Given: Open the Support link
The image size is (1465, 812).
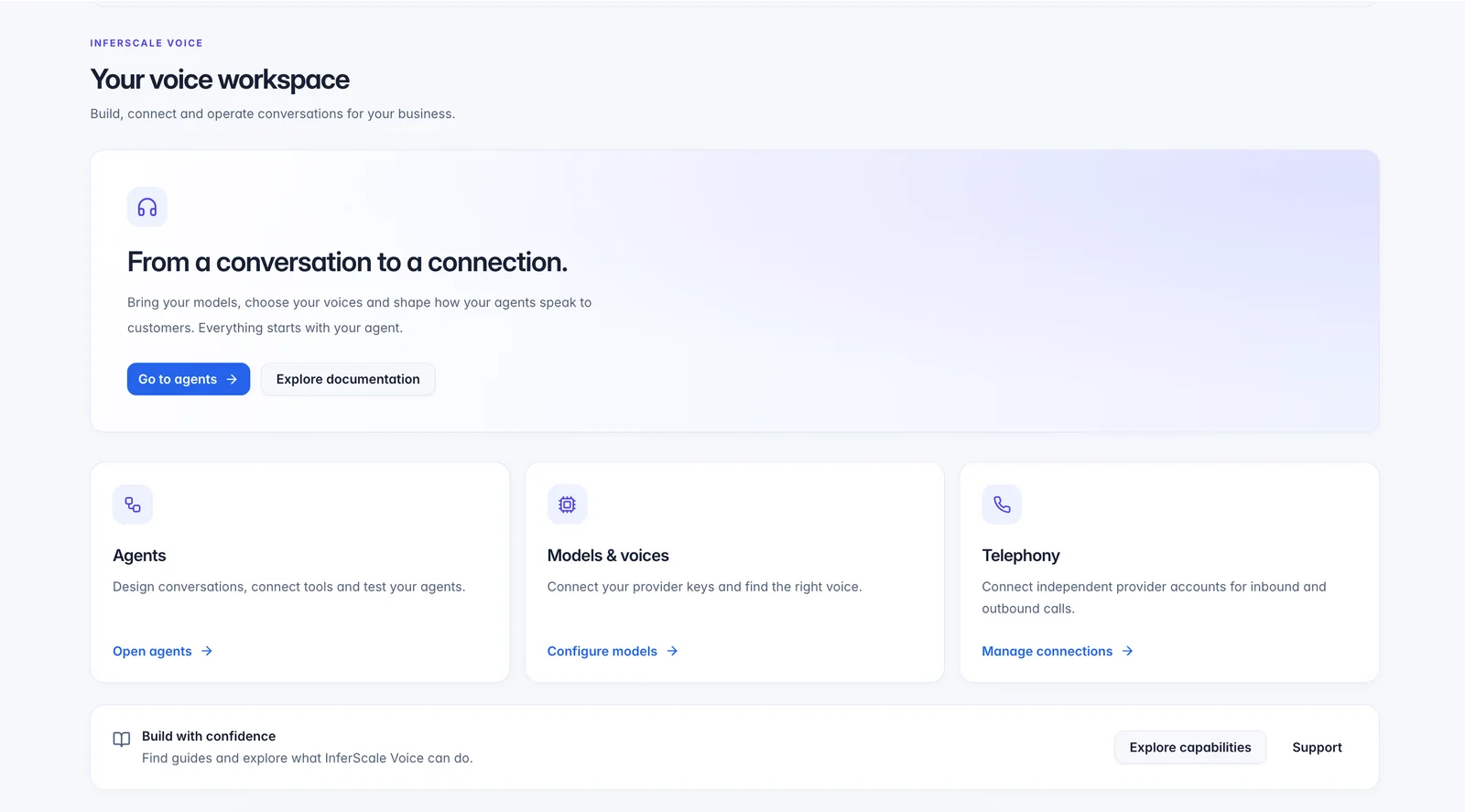Looking at the screenshot, I should (1317, 747).
